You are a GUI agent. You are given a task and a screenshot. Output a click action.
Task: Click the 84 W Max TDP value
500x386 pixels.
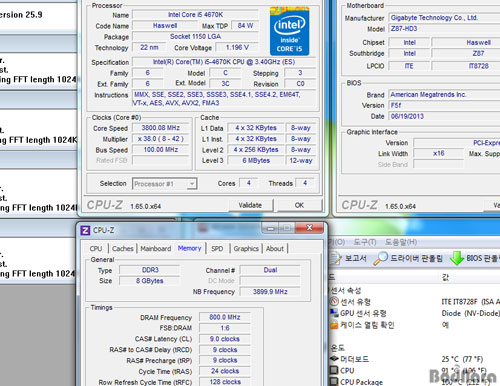[245, 26]
